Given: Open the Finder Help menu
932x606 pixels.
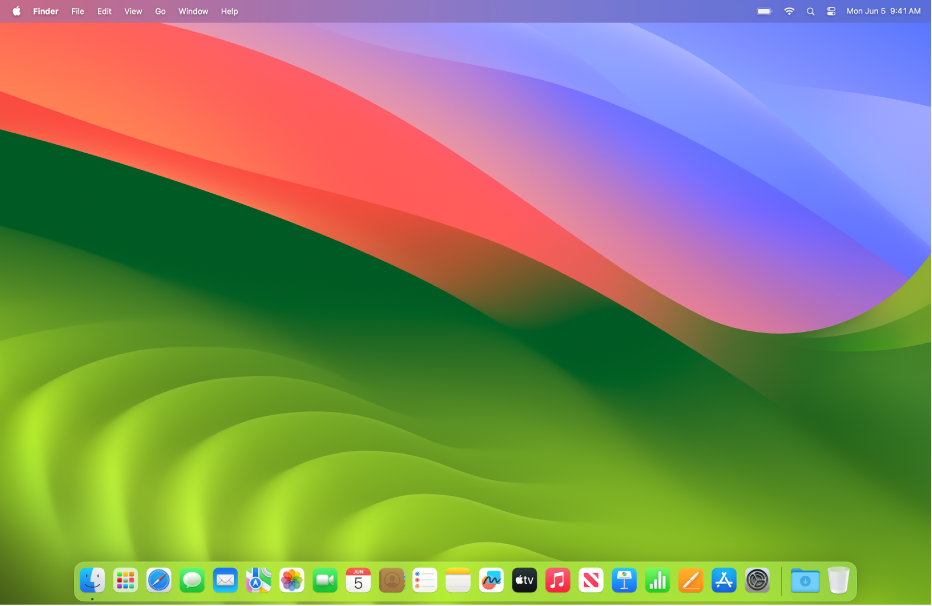Looking at the screenshot, I should point(229,11).
